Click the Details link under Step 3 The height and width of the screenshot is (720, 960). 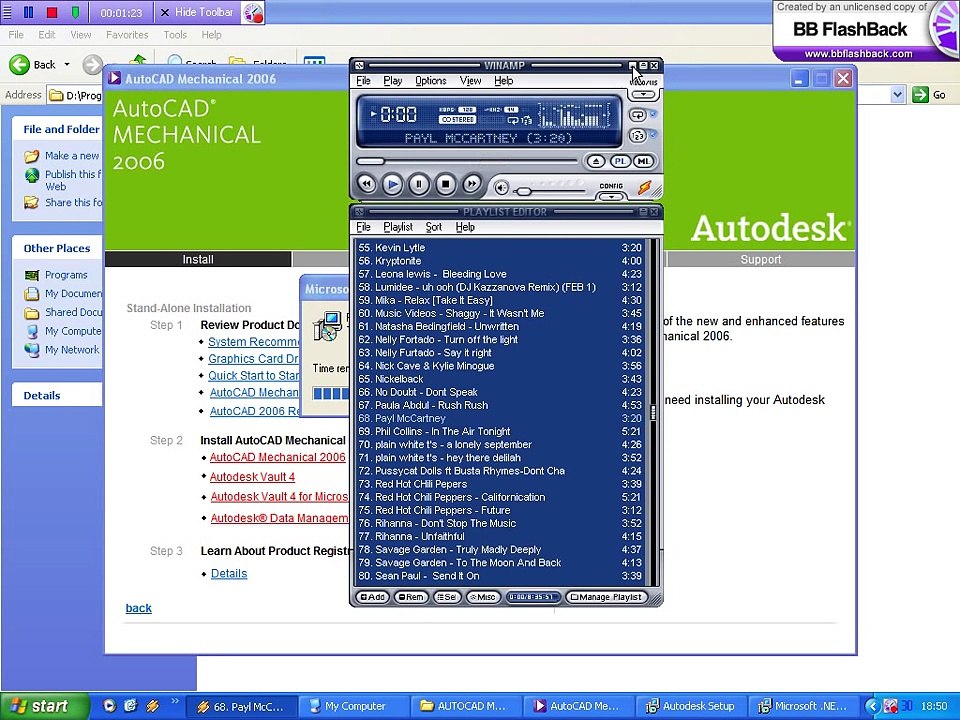(x=229, y=574)
